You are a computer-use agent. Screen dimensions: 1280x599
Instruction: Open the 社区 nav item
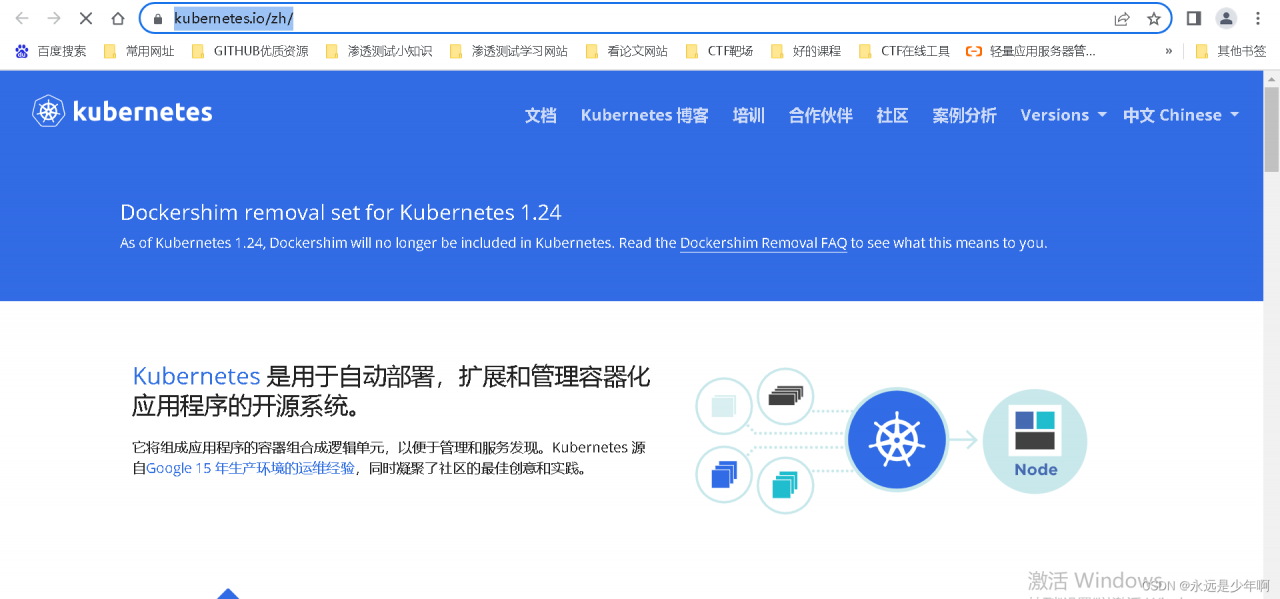[893, 115]
